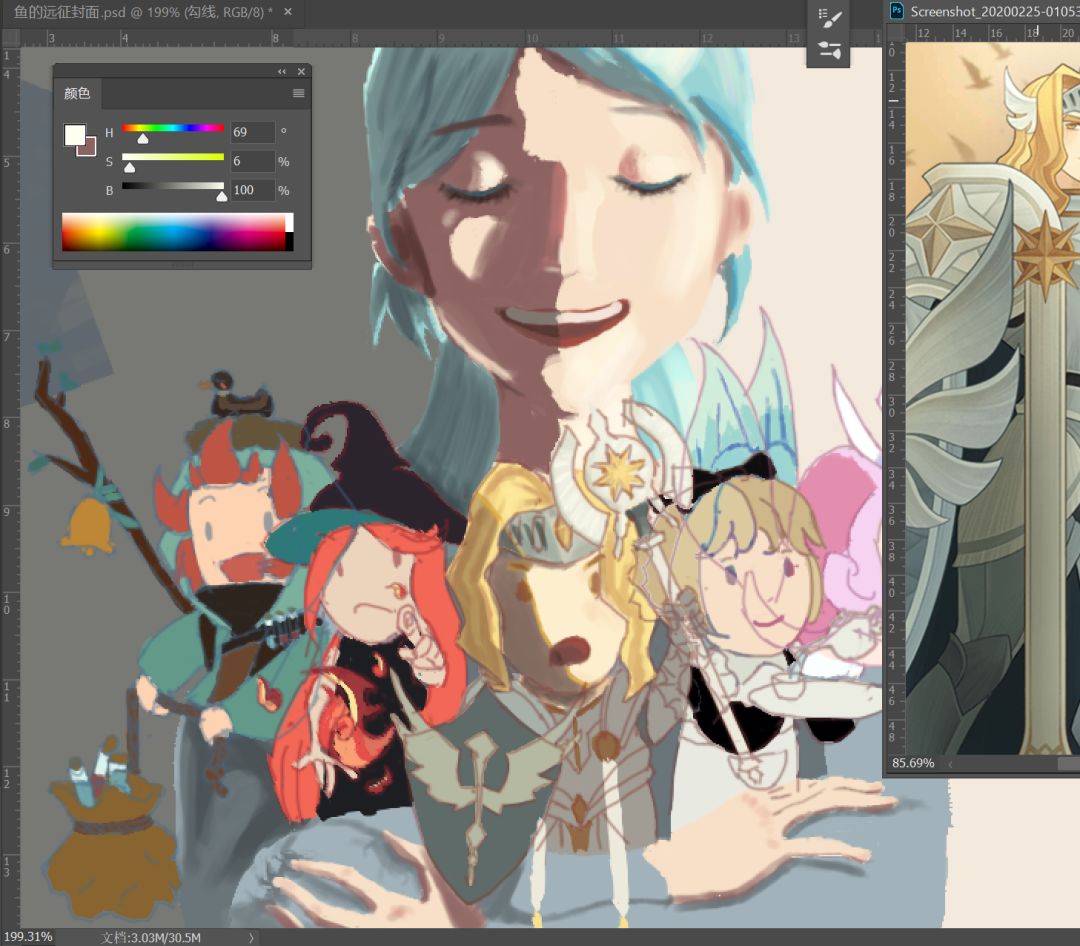This screenshot has width=1080, height=946.
Task: Switch to the 鱼的远征封面.psd document tab
Action: 140,12
